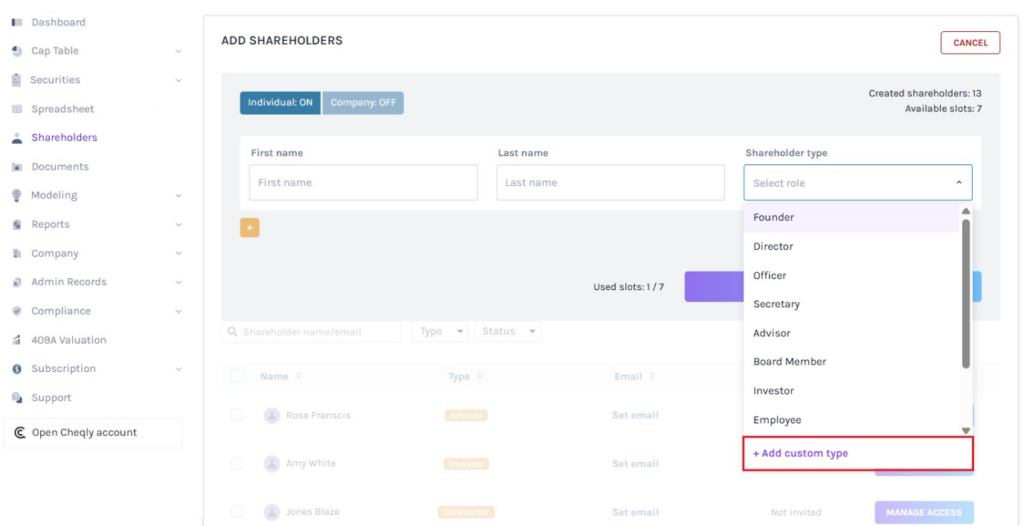The height and width of the screenshot is (526, 1024).
Task: Expand the Reports menu chevron
Action: click(x=178, y=225)
